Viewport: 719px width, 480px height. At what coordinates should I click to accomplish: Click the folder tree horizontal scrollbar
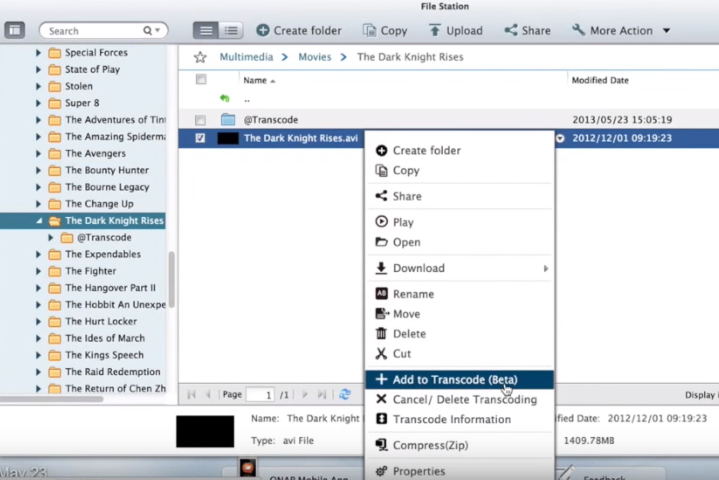coord(51,399)
